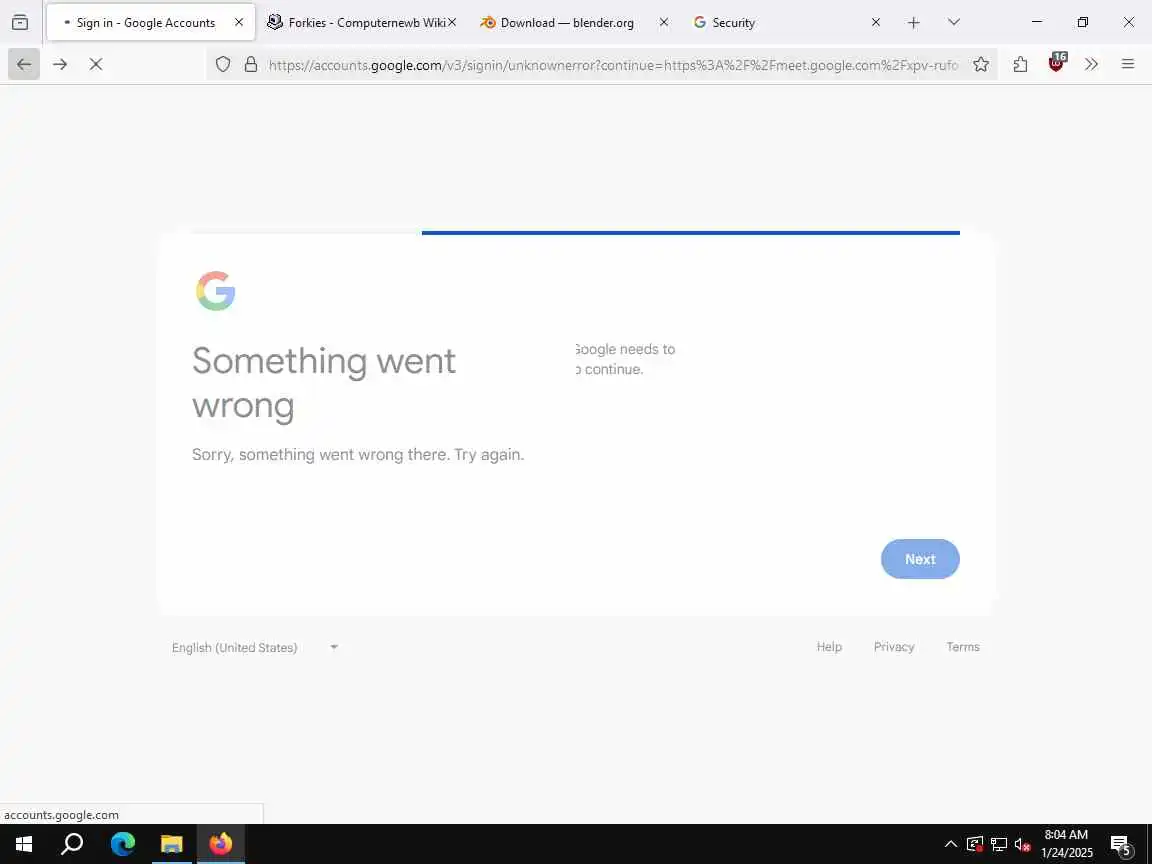
Task: Open the Privacy link
Action: point(893,647)
